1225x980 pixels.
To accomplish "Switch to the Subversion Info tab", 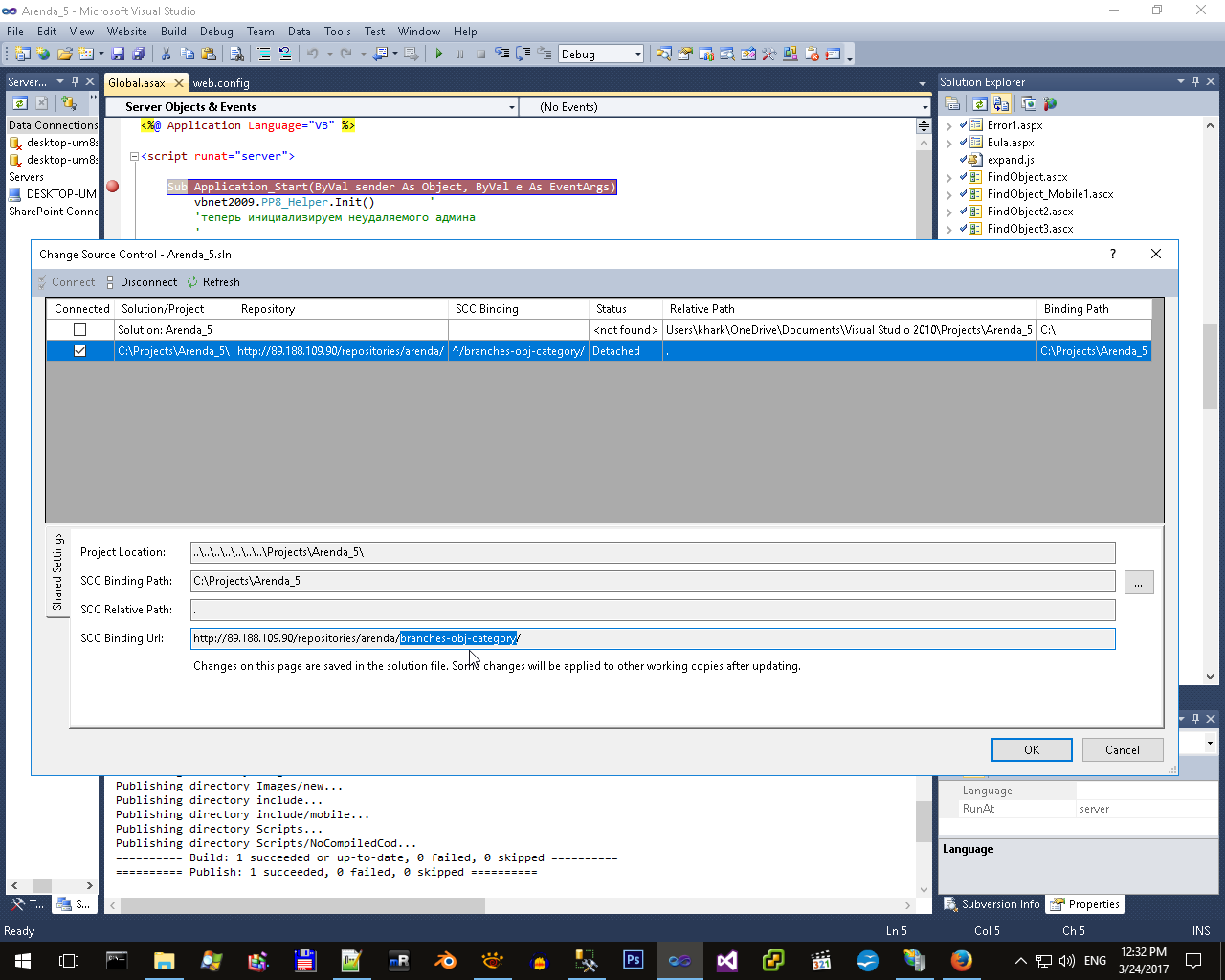I will click(991, 904).
